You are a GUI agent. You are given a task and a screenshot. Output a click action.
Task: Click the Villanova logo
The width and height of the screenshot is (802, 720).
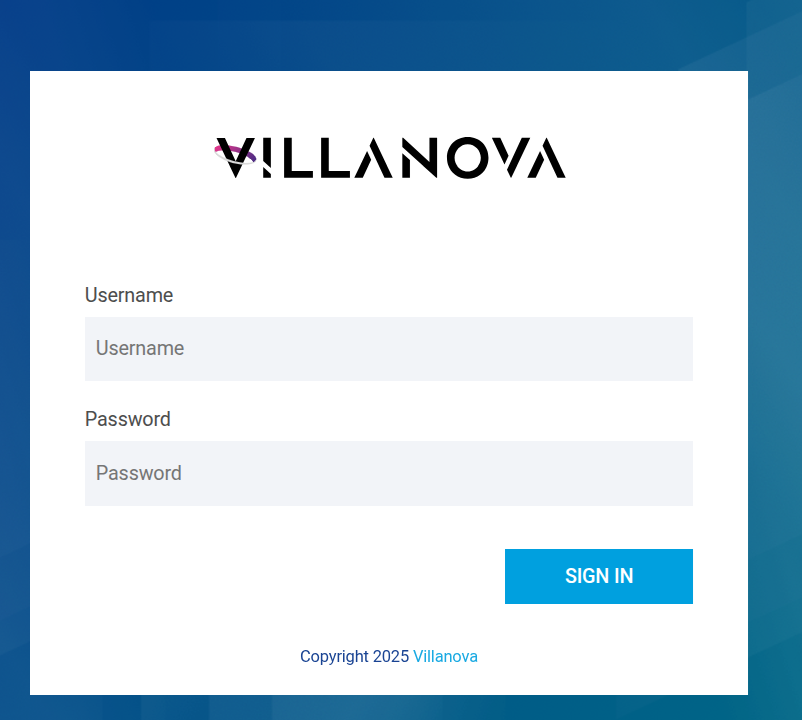pos(388,156)
